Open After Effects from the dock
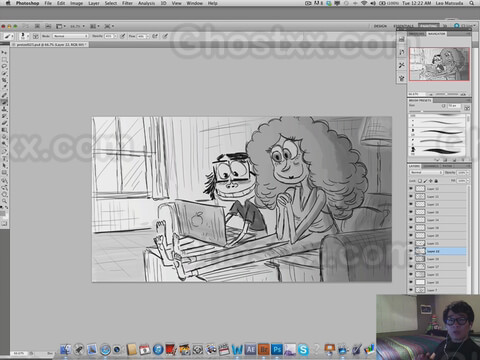This screenshot has width=480, height=360. [x=251, y=349]
